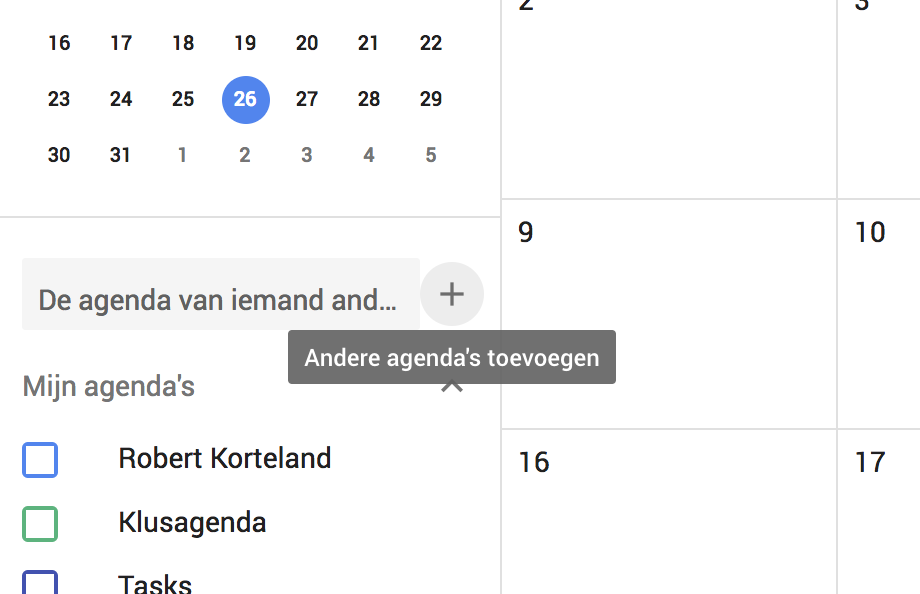Toggle the Tasks calendar checkbox
Viewport: 920px width, 594px height.
click(x=40, y=584)
